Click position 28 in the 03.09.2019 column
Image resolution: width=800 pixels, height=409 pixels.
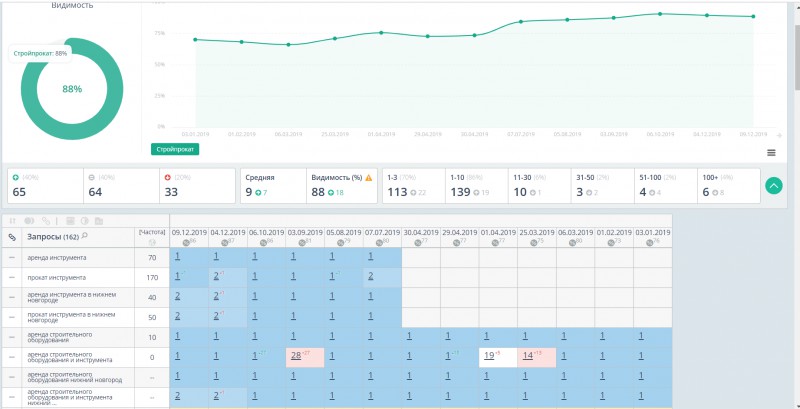click(x=296, y=356)
